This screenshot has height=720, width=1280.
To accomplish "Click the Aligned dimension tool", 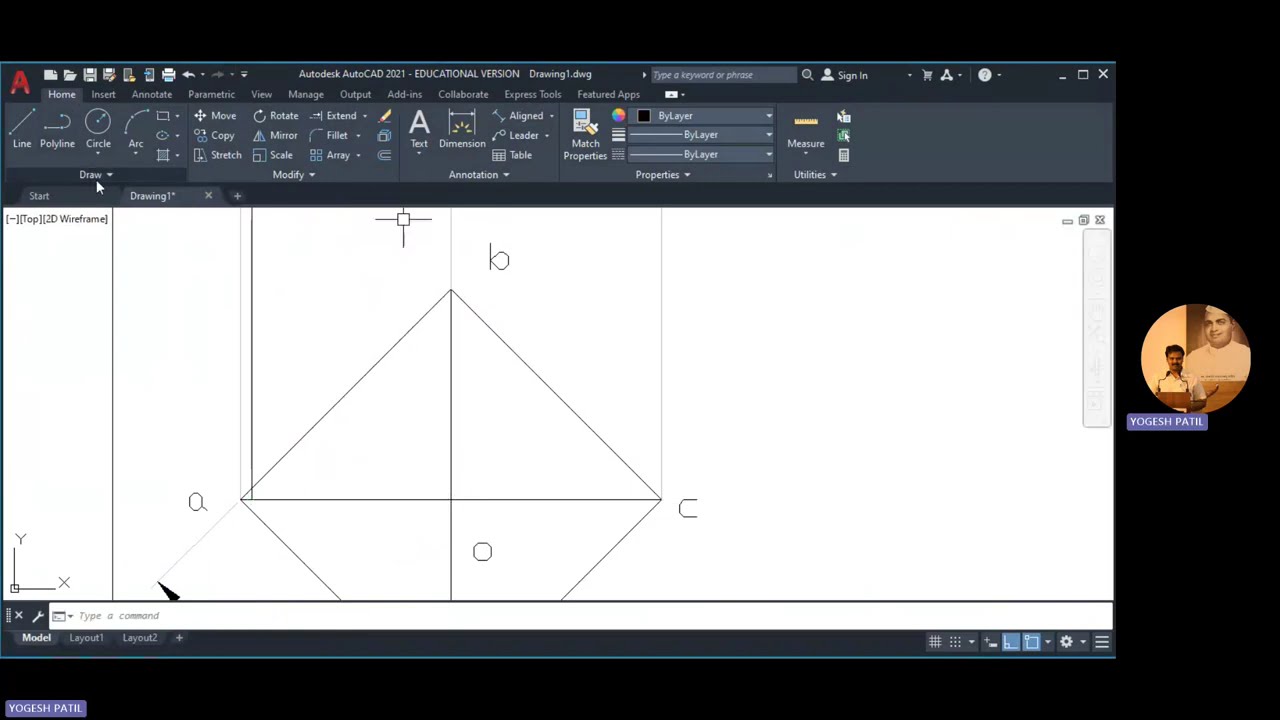I will [x=517, y=116].
